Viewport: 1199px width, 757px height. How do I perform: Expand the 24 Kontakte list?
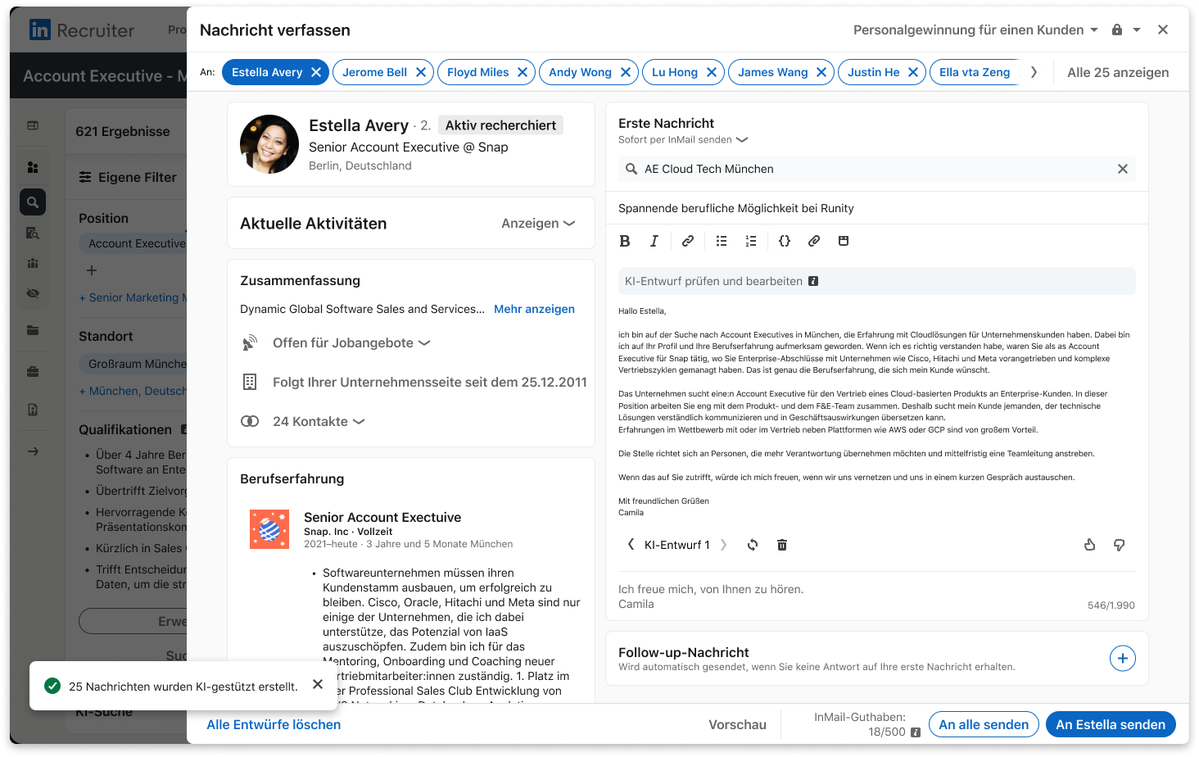[x=318, y=421]
